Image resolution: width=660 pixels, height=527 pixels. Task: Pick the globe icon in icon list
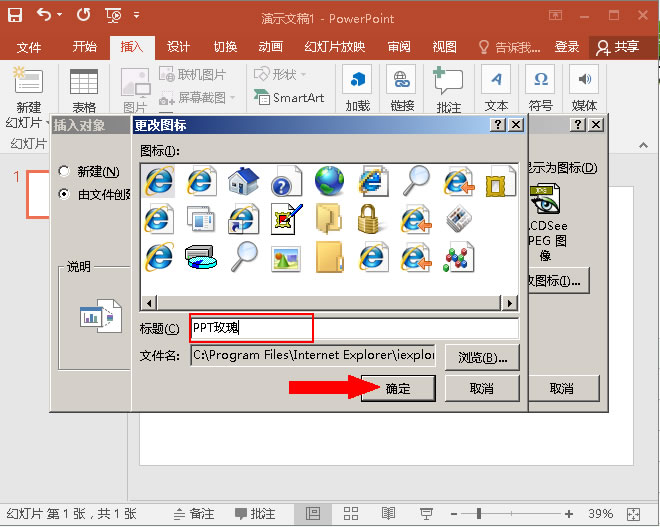[x=329, y=181]
